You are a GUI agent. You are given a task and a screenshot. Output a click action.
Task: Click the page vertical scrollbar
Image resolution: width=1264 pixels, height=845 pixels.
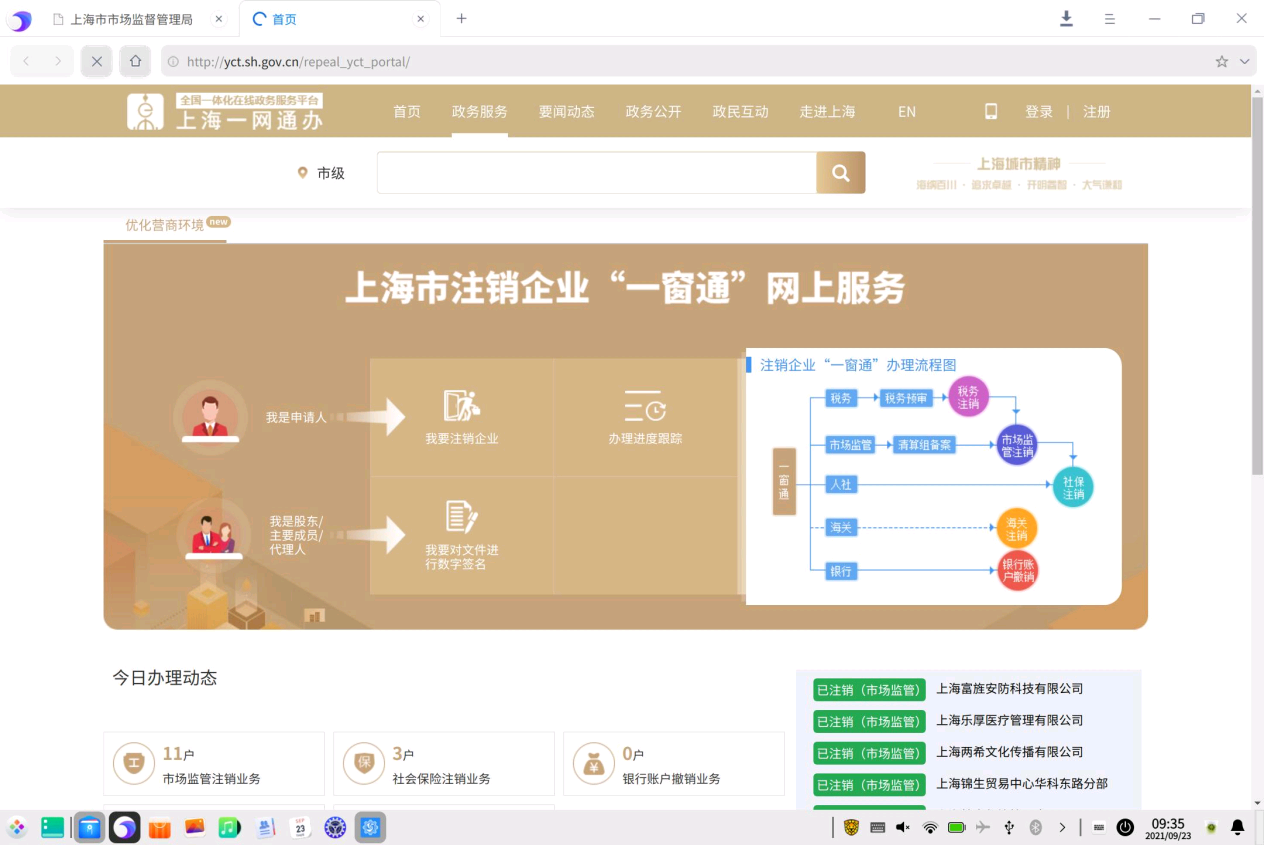[1257, 300]
